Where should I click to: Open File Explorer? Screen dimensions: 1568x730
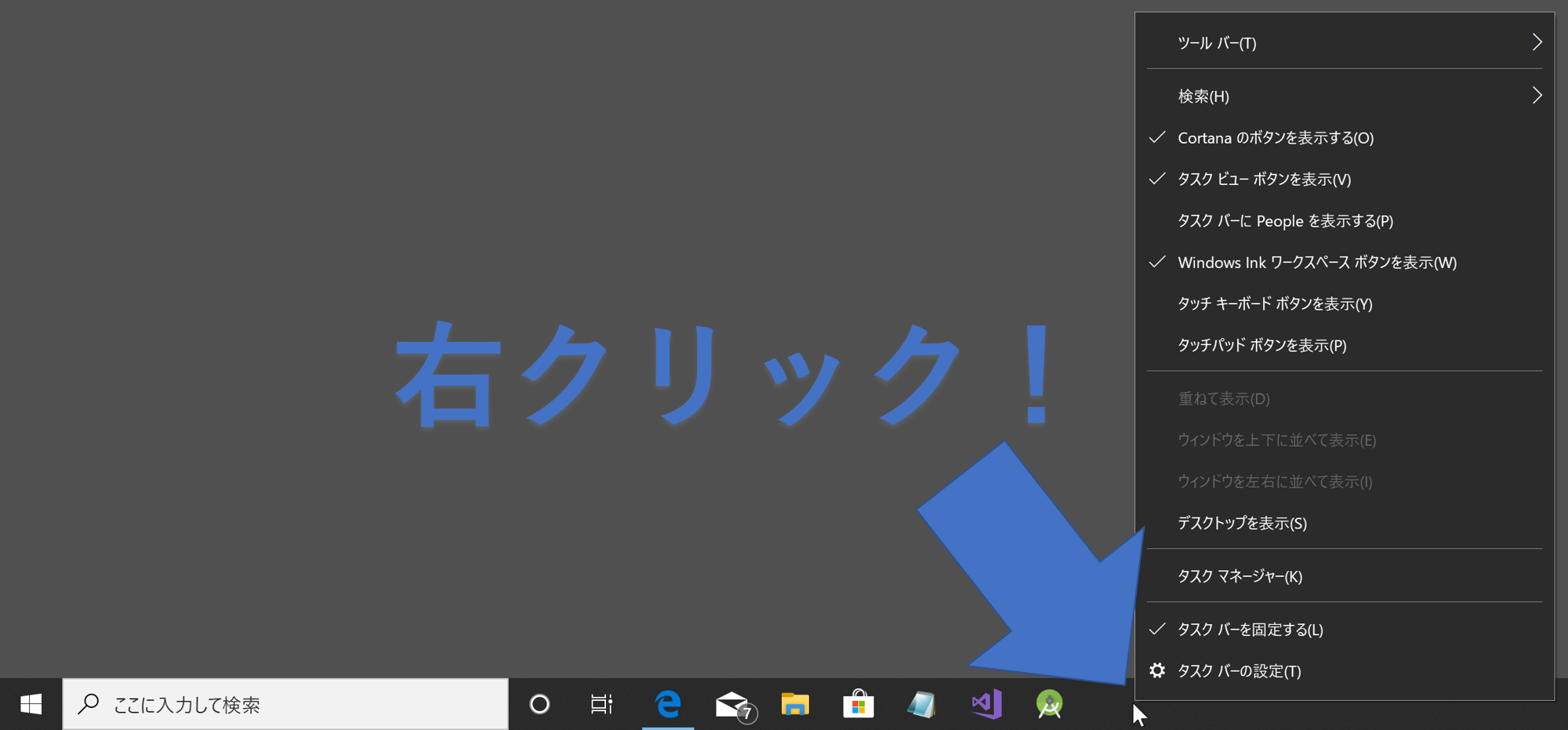click(794, 704)
